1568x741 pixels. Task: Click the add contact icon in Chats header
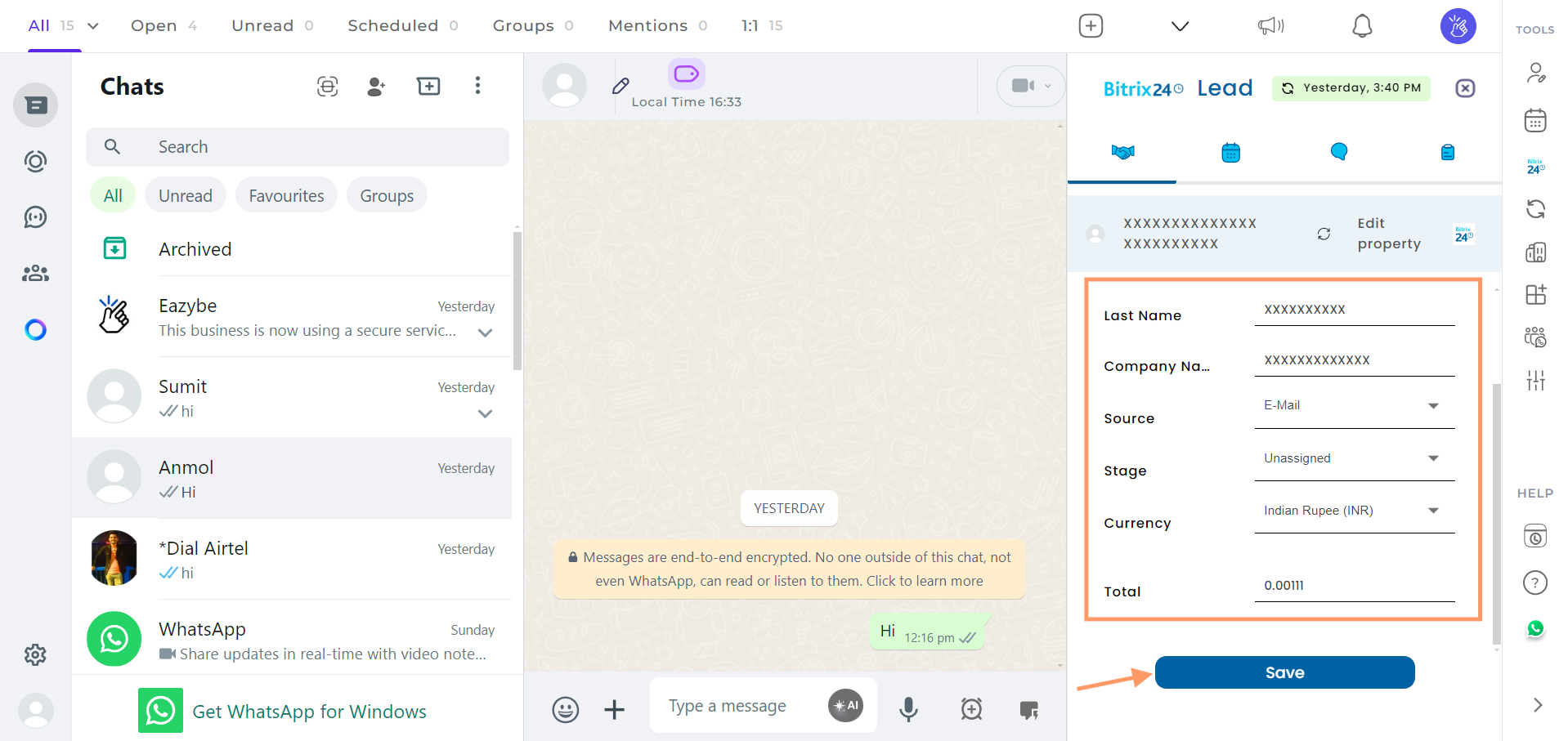(x=376, y=86)
